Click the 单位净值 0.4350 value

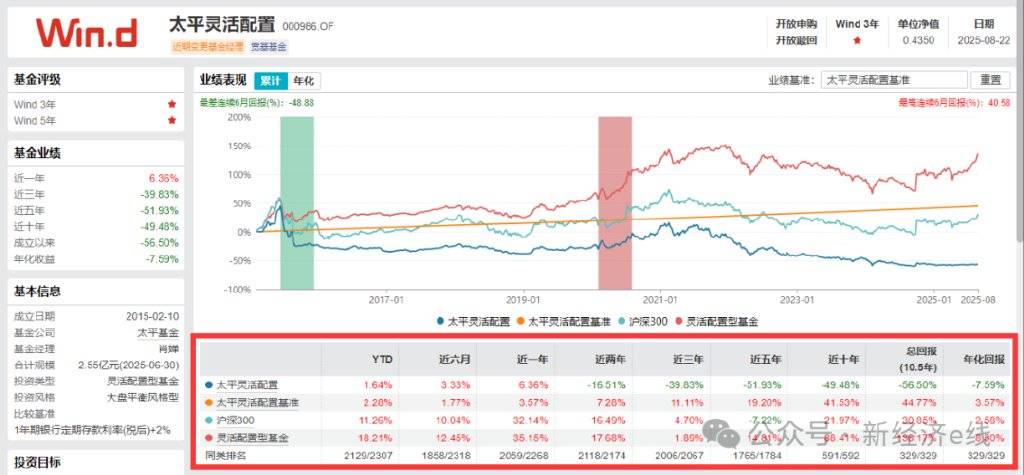click(918, 40)
